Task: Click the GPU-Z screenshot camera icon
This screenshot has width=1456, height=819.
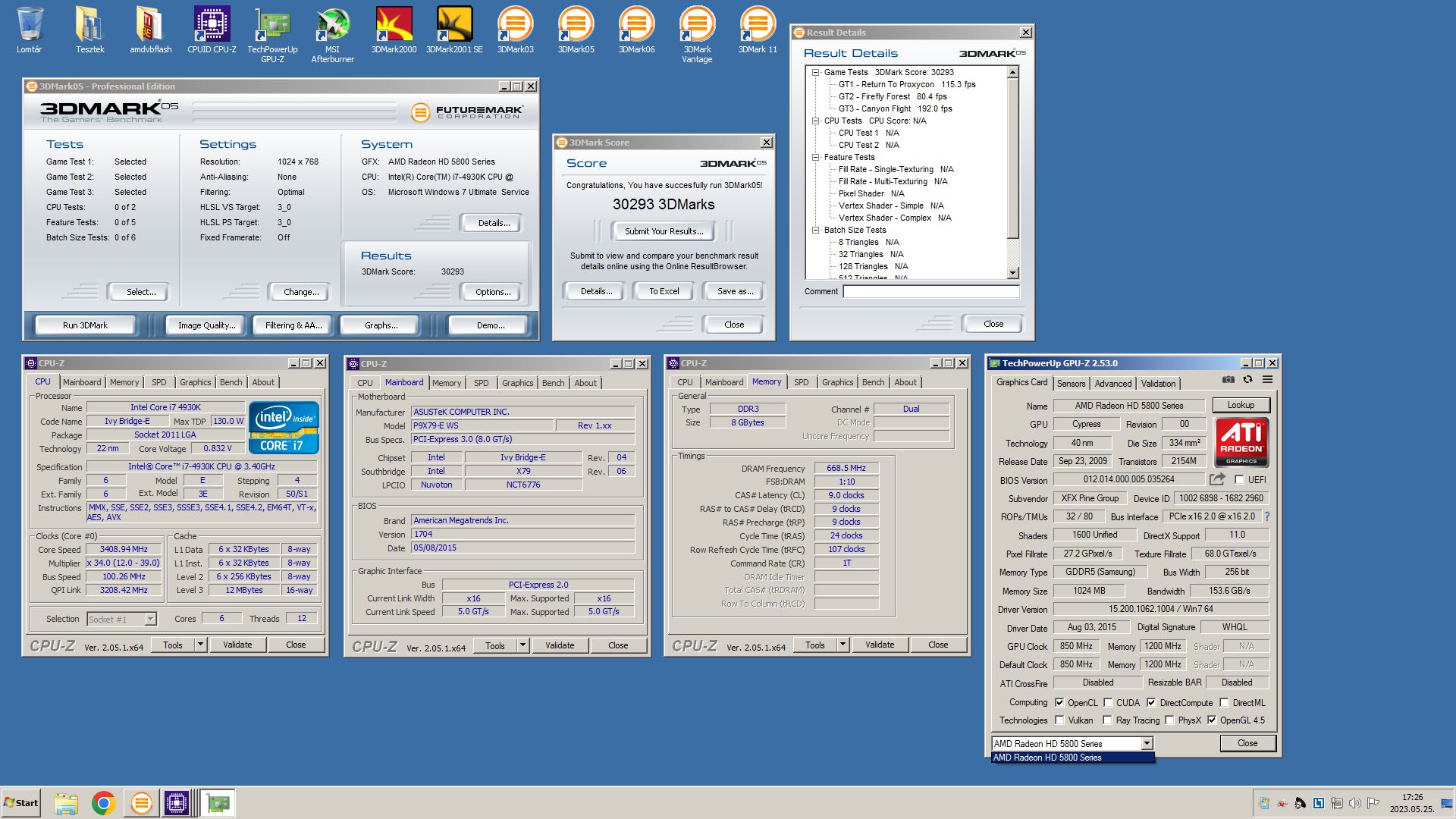Action: click(1228, 379)
